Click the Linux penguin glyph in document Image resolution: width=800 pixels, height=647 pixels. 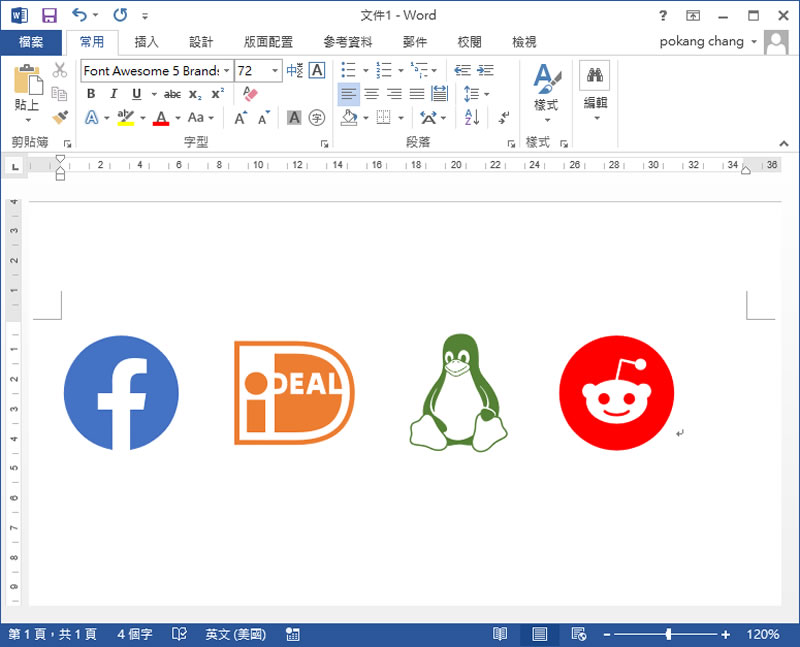pyautogui.click(x=459, y=392)
